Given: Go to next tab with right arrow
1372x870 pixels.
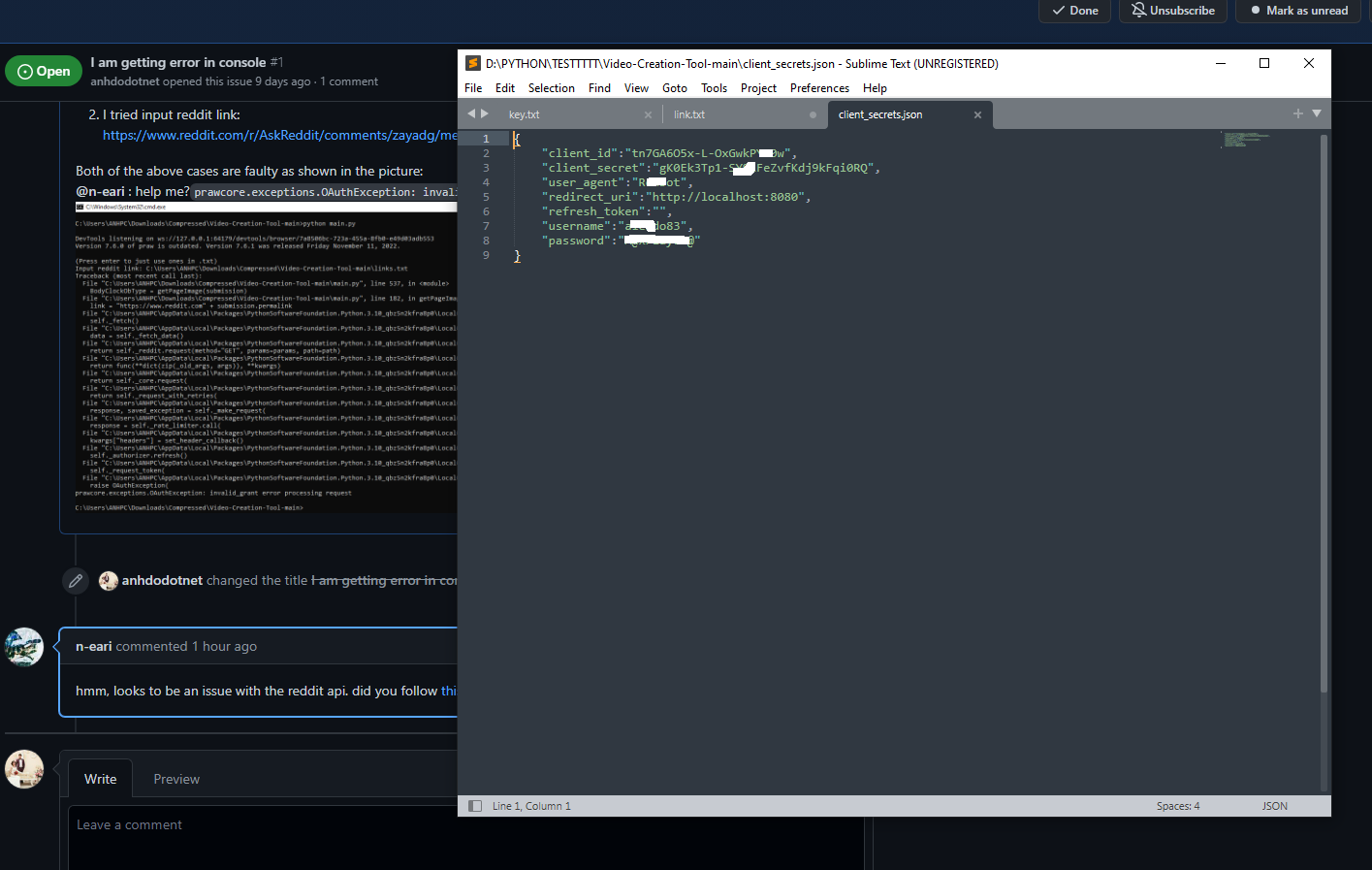Looking at the screenshot, I should coord(485,113).
